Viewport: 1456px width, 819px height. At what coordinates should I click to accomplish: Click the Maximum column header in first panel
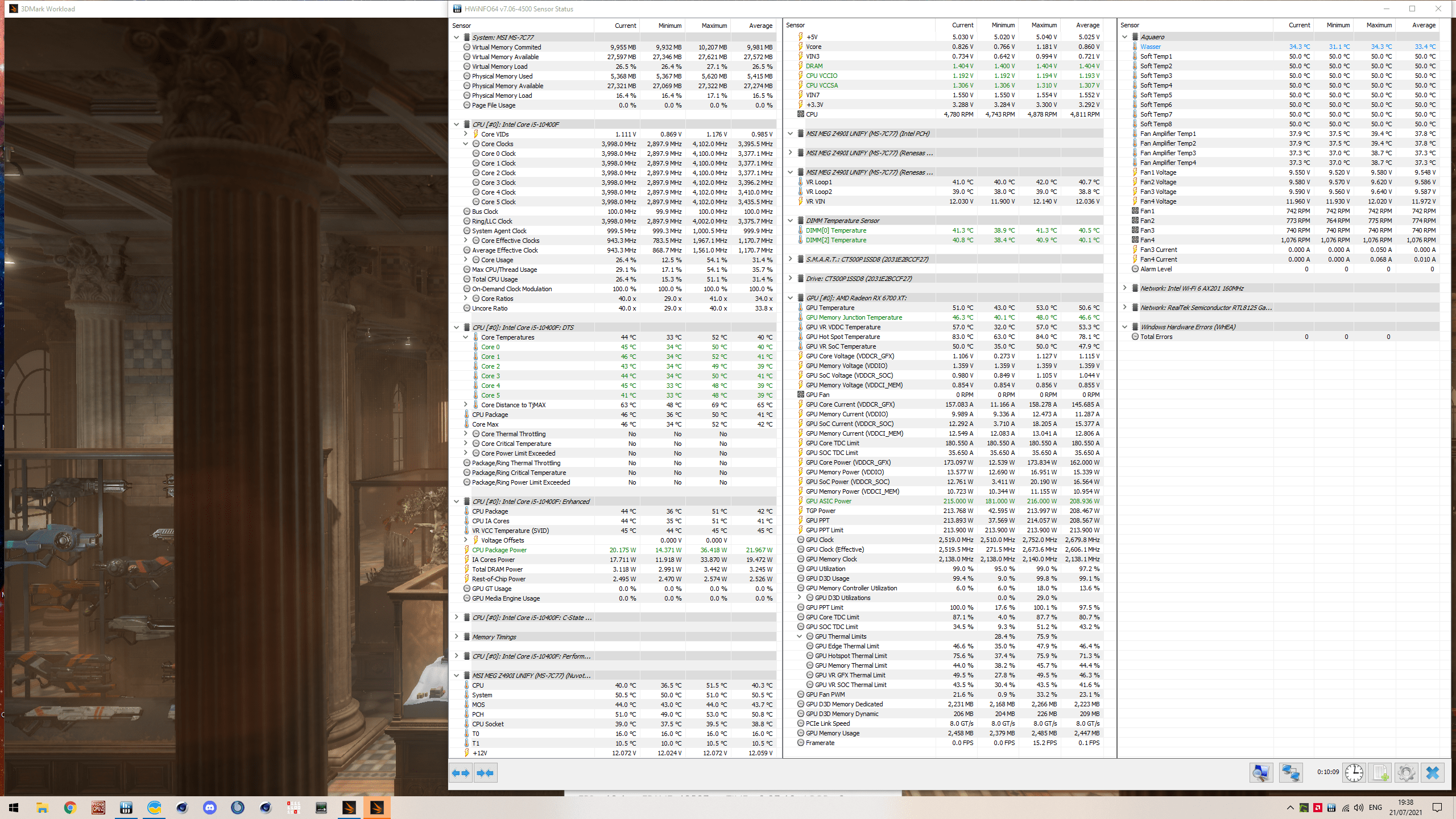coord(714,26)
